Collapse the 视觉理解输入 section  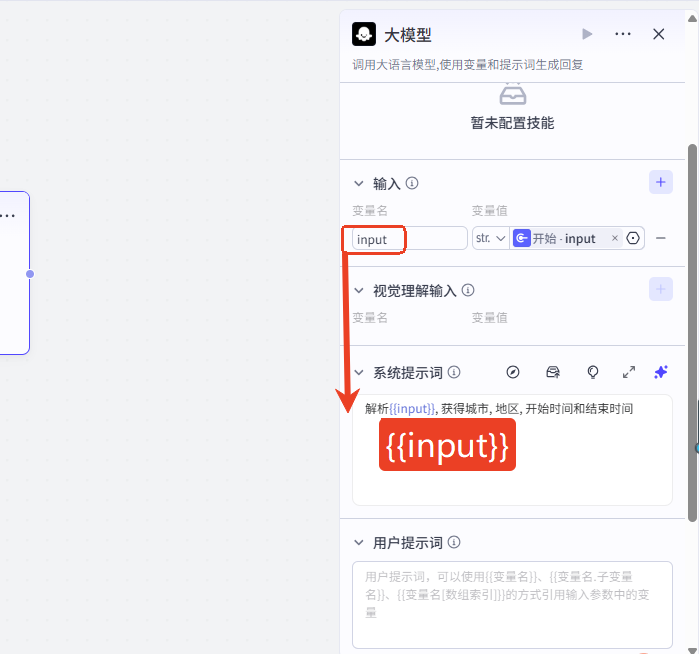359,291
